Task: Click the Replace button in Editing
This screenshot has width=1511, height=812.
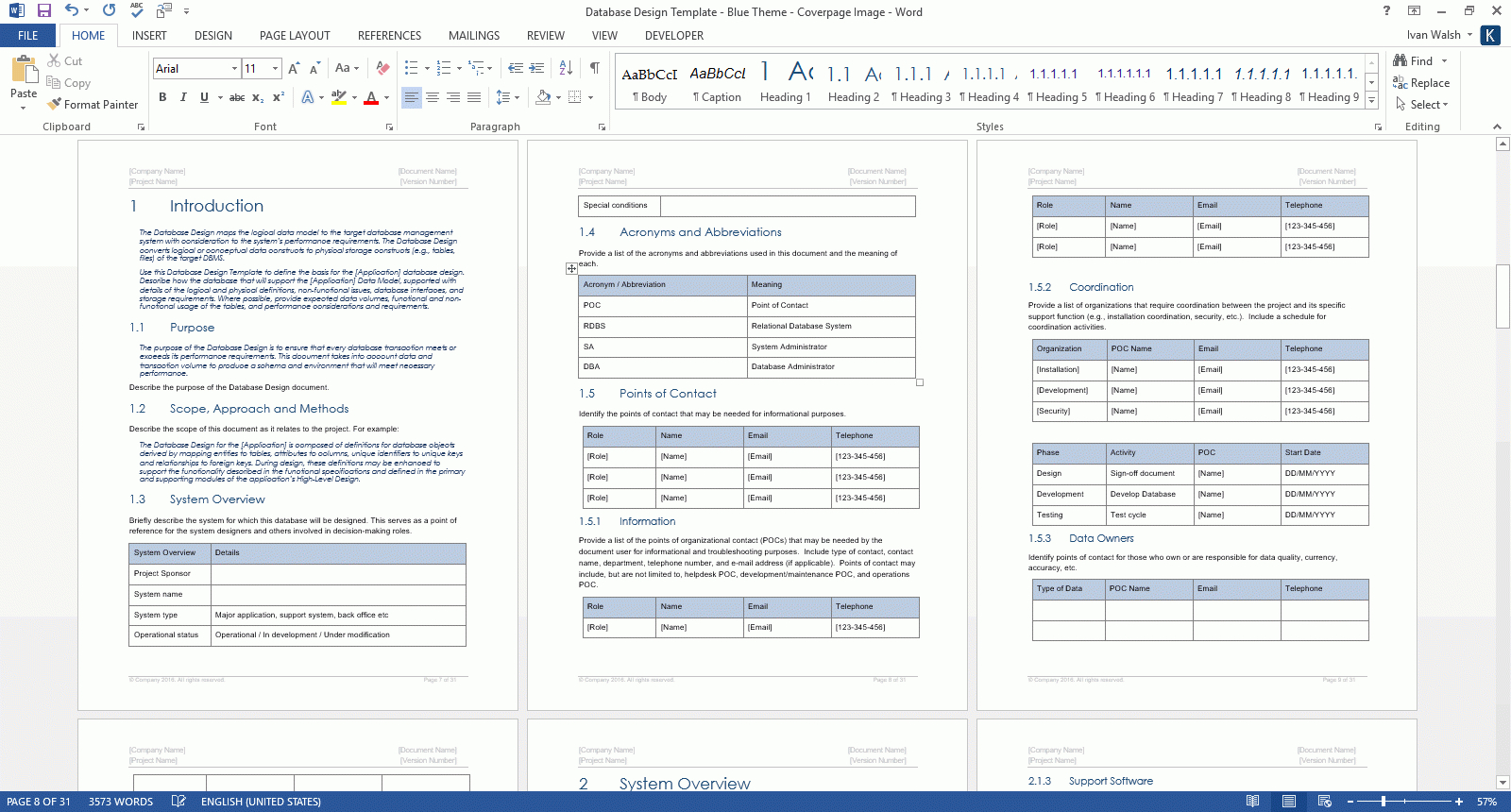Action: (x=1421, y=83)
